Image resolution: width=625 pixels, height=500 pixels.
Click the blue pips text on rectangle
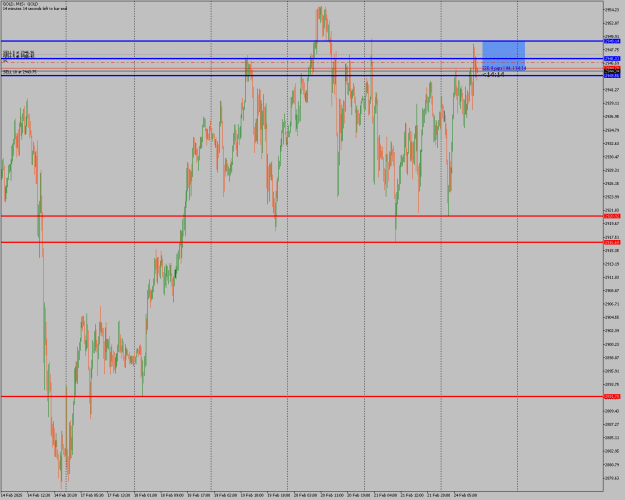504,68
